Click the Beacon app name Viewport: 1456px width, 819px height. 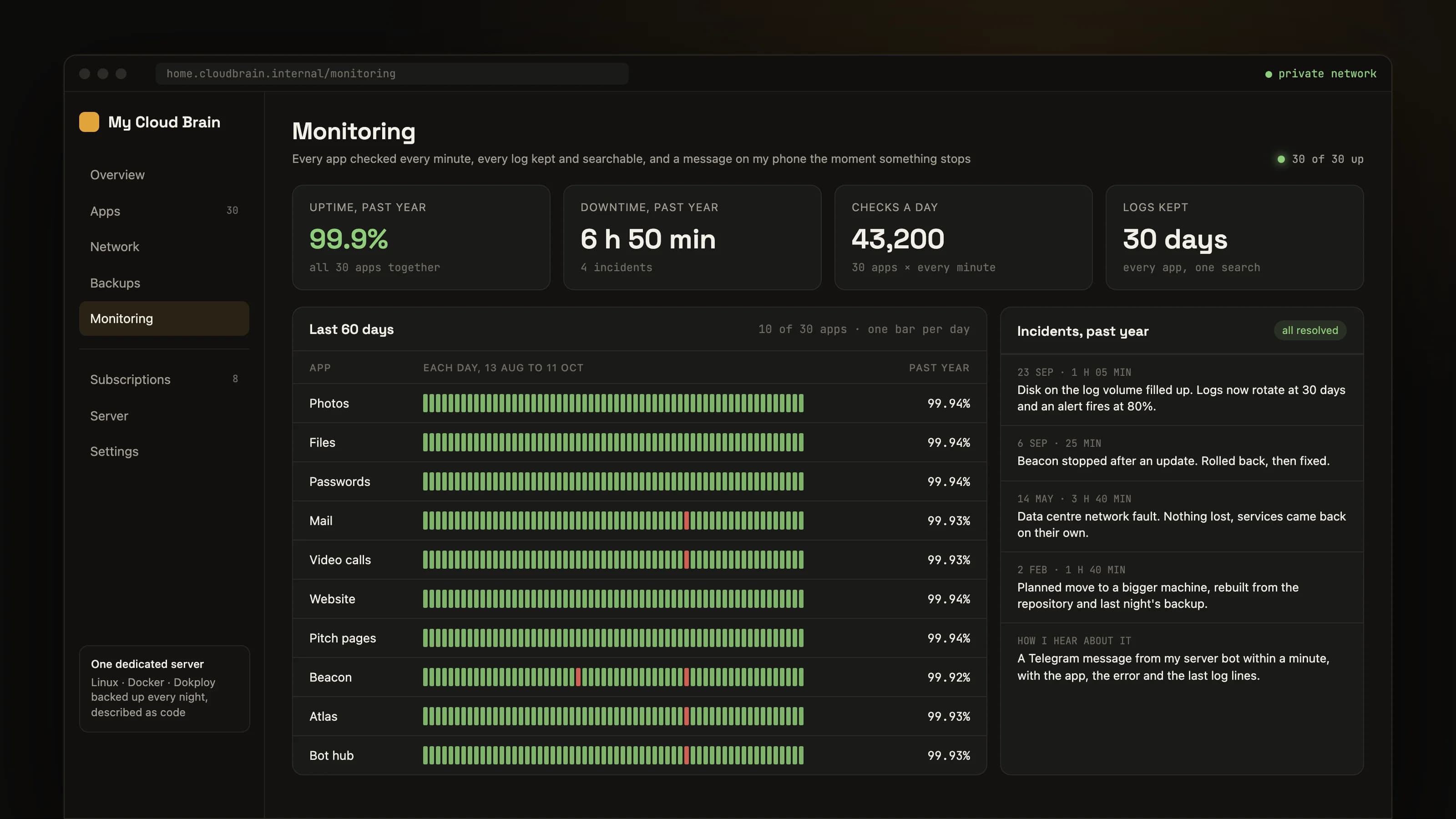click(330, 677)
